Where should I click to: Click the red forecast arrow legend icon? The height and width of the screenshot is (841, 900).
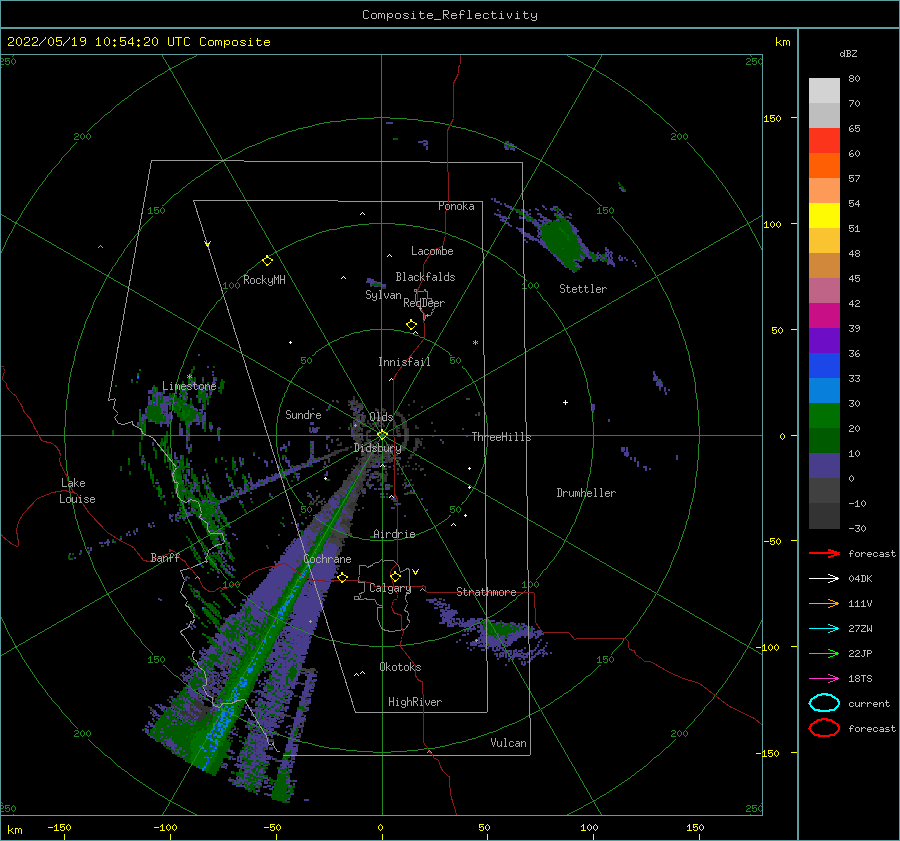pos(824,553)
